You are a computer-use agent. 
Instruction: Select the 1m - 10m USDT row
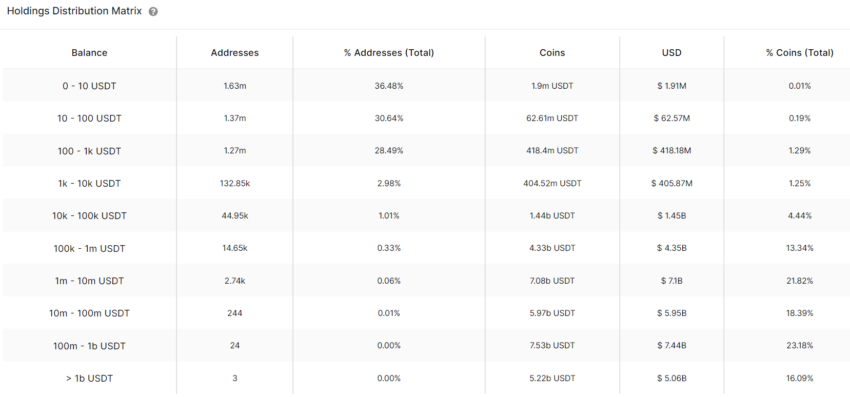(425, 280)
